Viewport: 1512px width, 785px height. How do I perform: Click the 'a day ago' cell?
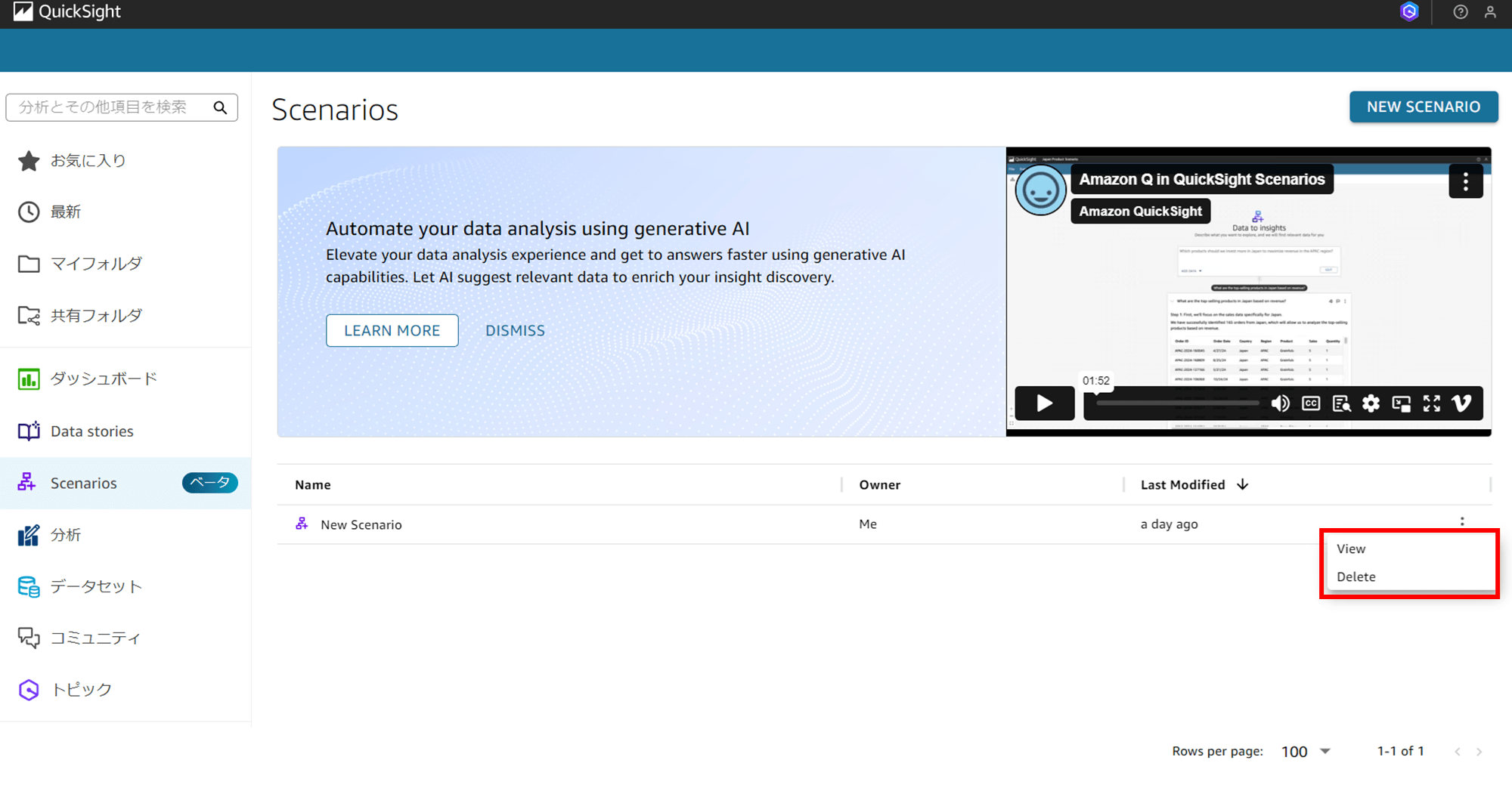pos(1169,524)
